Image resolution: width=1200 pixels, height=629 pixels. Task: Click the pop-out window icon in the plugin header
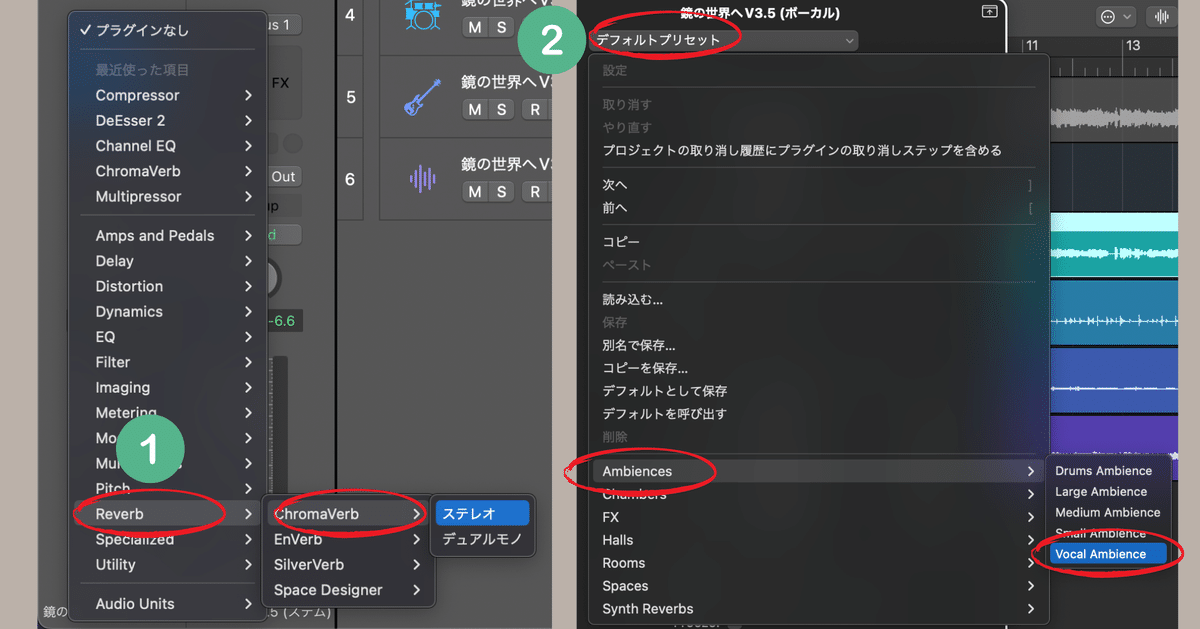(x=989, y=12)
